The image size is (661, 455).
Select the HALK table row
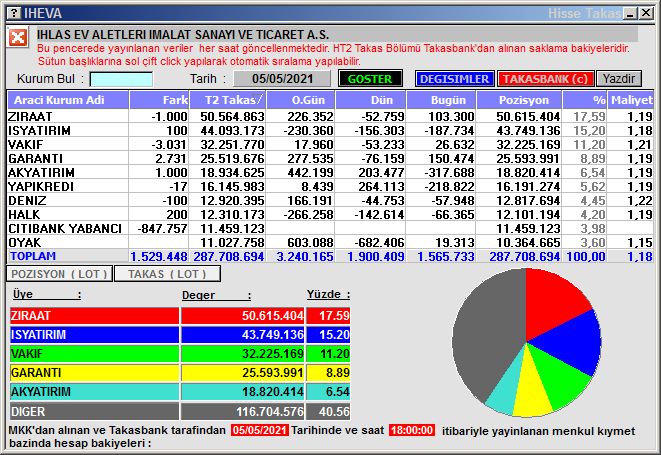[330, 214]
